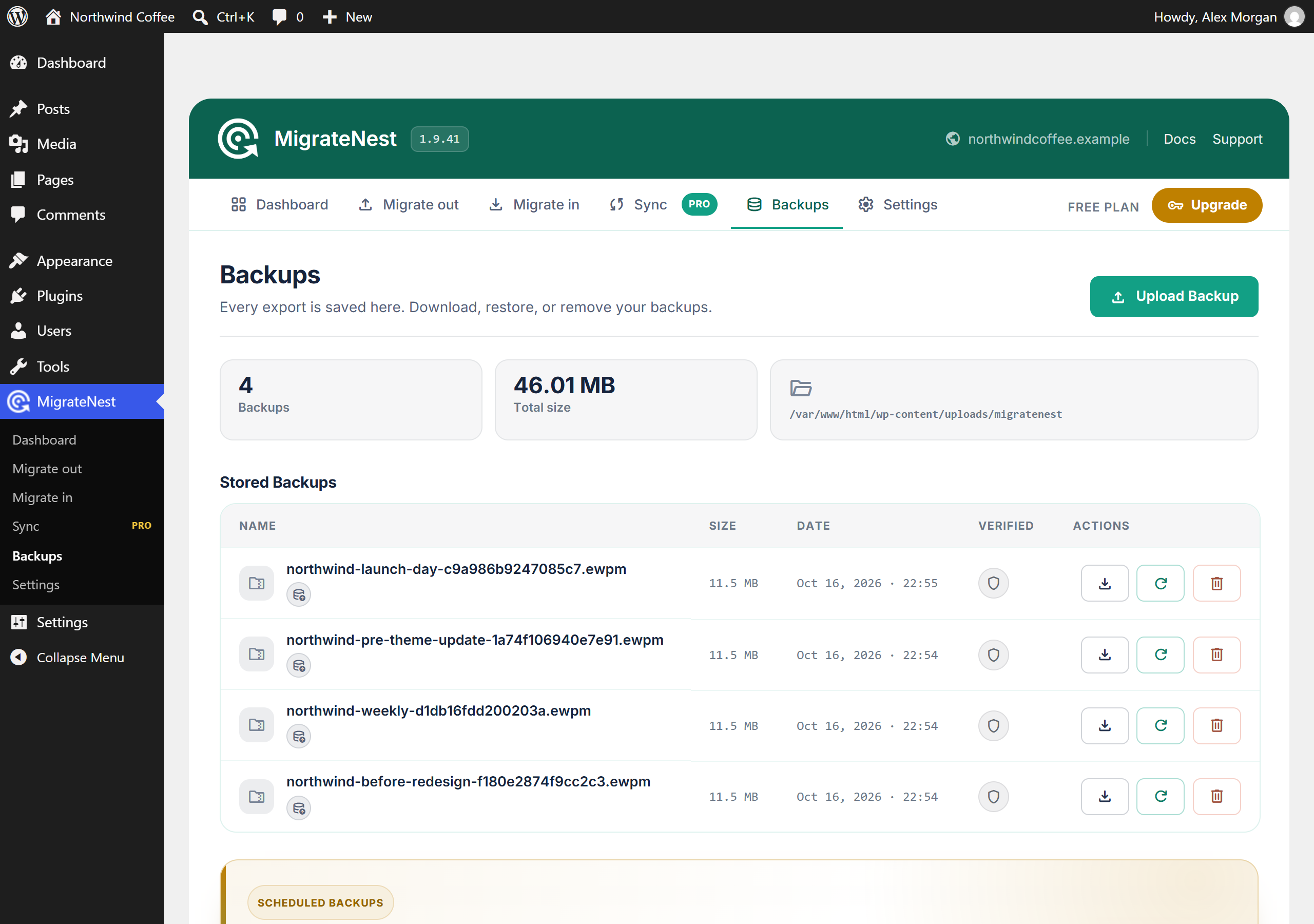
Task: Click the folder icon beside northwind-before-redesign
Action: click(x=257, y=796)
